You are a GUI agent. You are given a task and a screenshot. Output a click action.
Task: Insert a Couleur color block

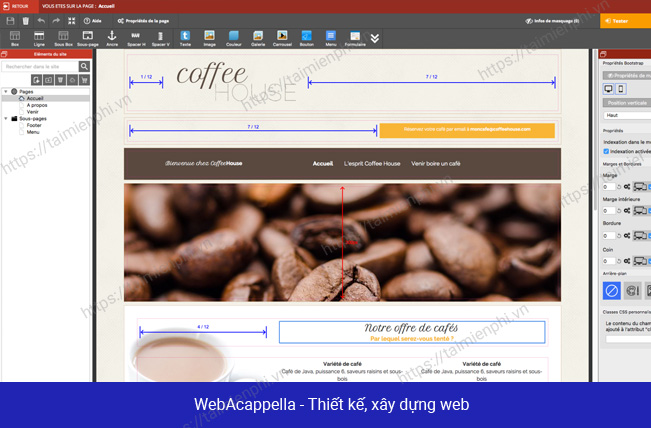click(234, 39)
